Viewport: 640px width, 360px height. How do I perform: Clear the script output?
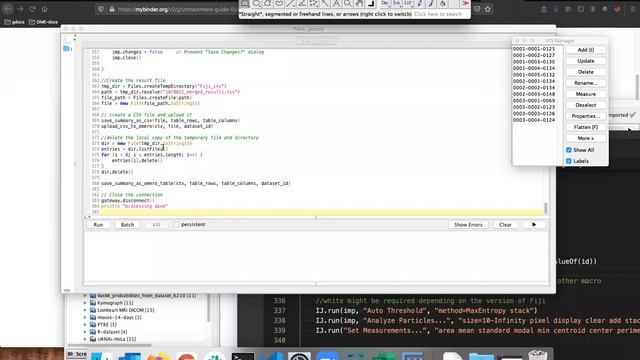(505, 225)
